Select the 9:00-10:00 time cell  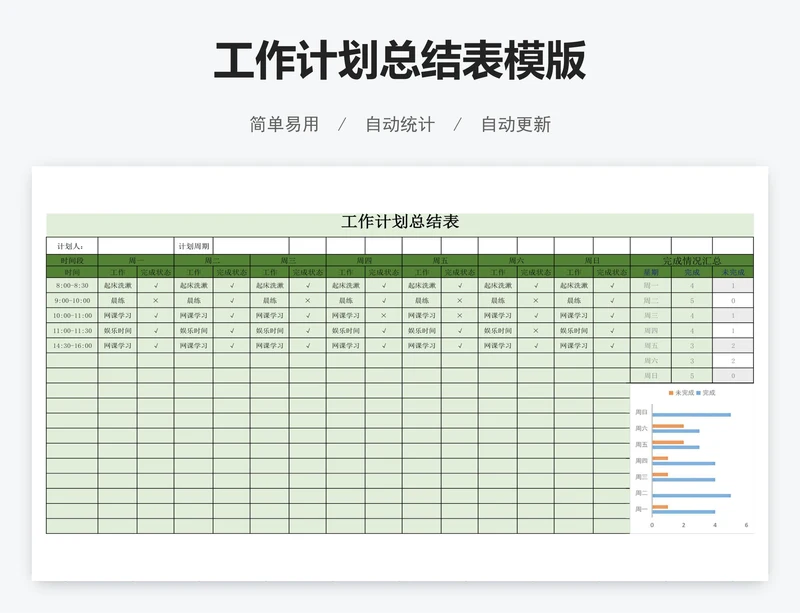72,301
